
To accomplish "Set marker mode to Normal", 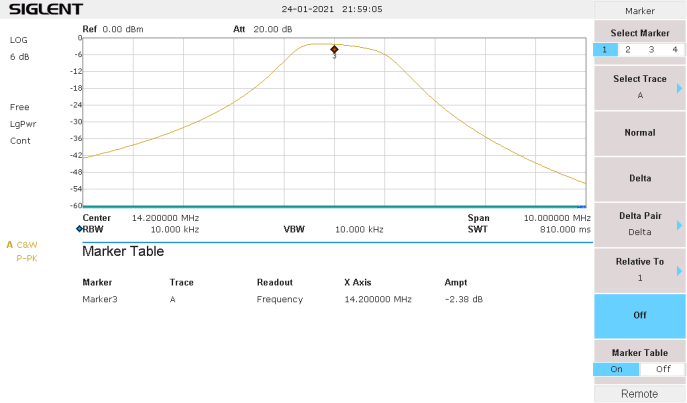I will (640, 133).
